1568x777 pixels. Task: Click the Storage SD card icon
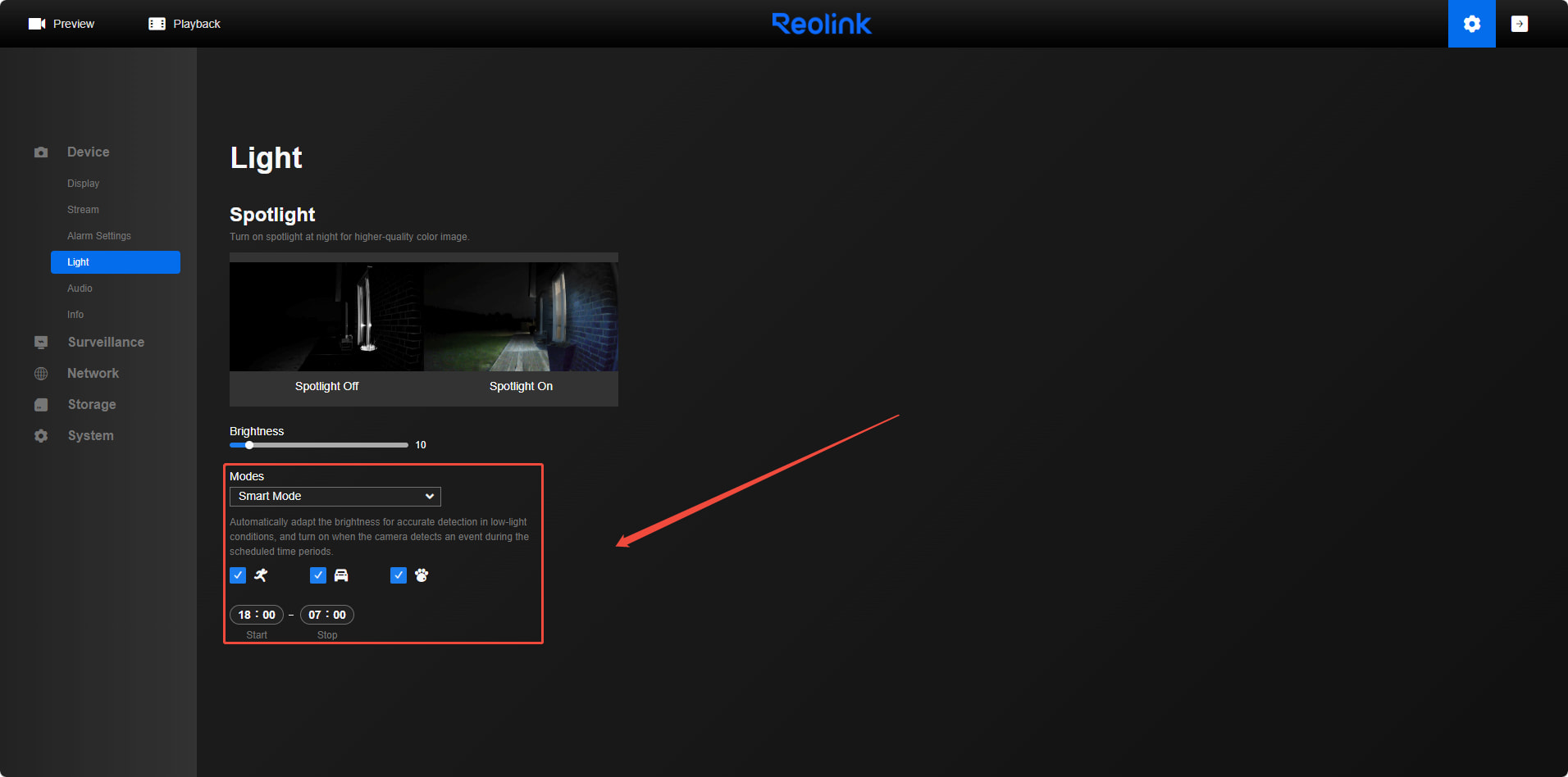click(41, 405)
